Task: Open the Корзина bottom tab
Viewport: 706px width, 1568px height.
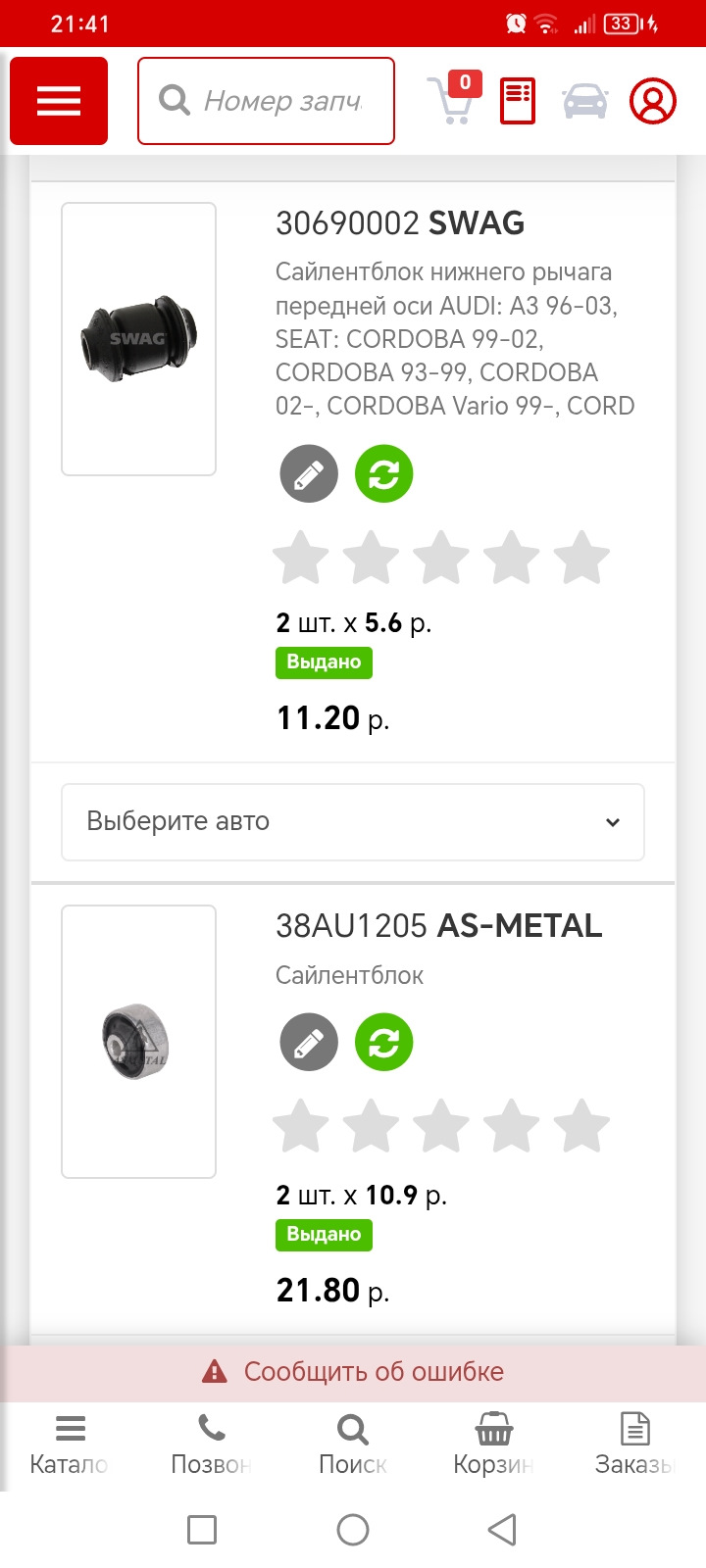Action: tap(493, 1445)
